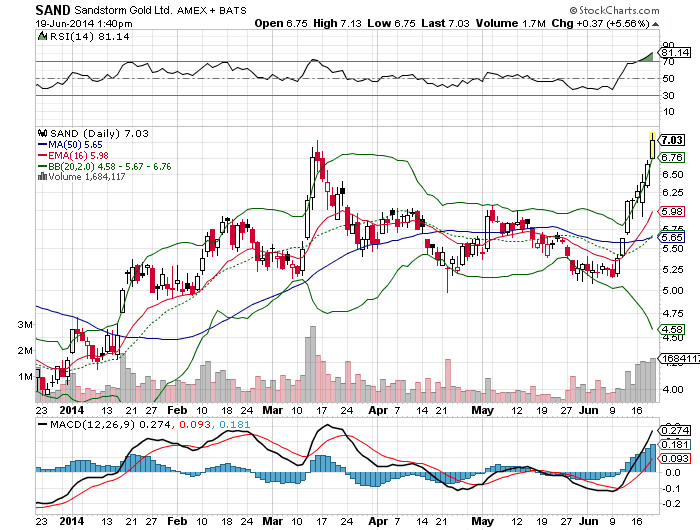The width and height of the screenshot is (700, 530).
Task: Click the 30 level on the RSI axis
Action: tap(668, 96)
